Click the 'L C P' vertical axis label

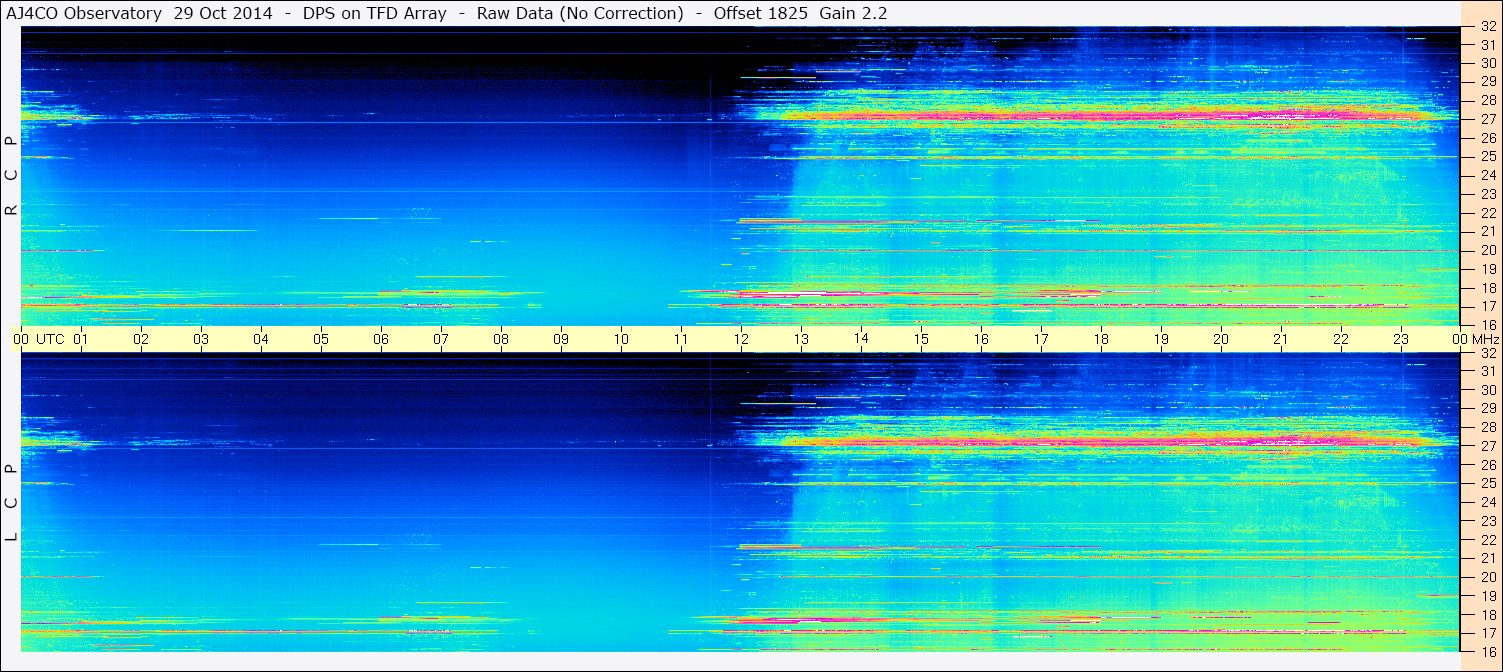pos(11,503)
